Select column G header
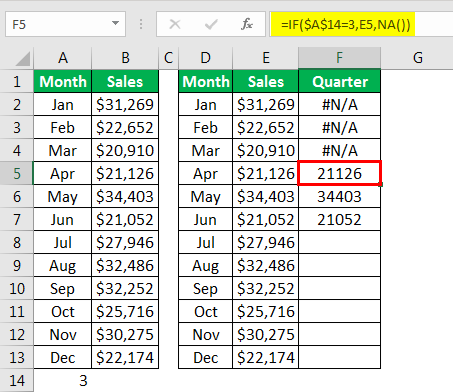 (x=417, y=58)
